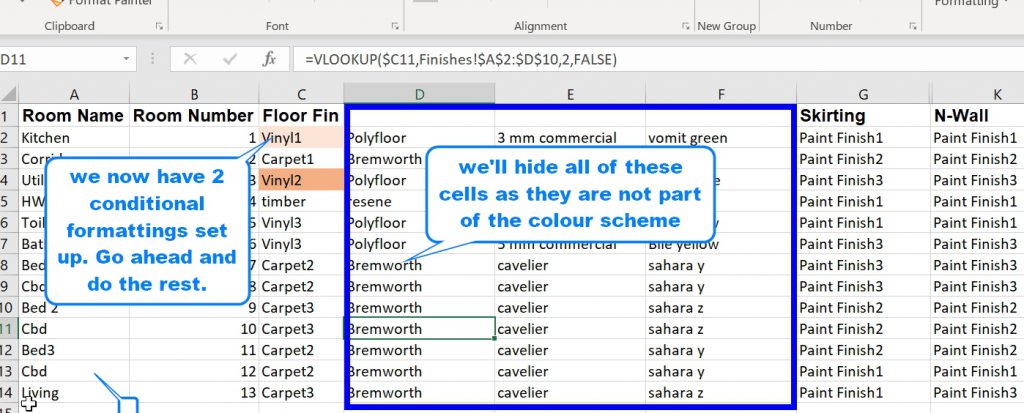Viewport: 1024px width, 413px height.
Task: Open the Clipboard group dialog launcher
Action: point(159,27)
